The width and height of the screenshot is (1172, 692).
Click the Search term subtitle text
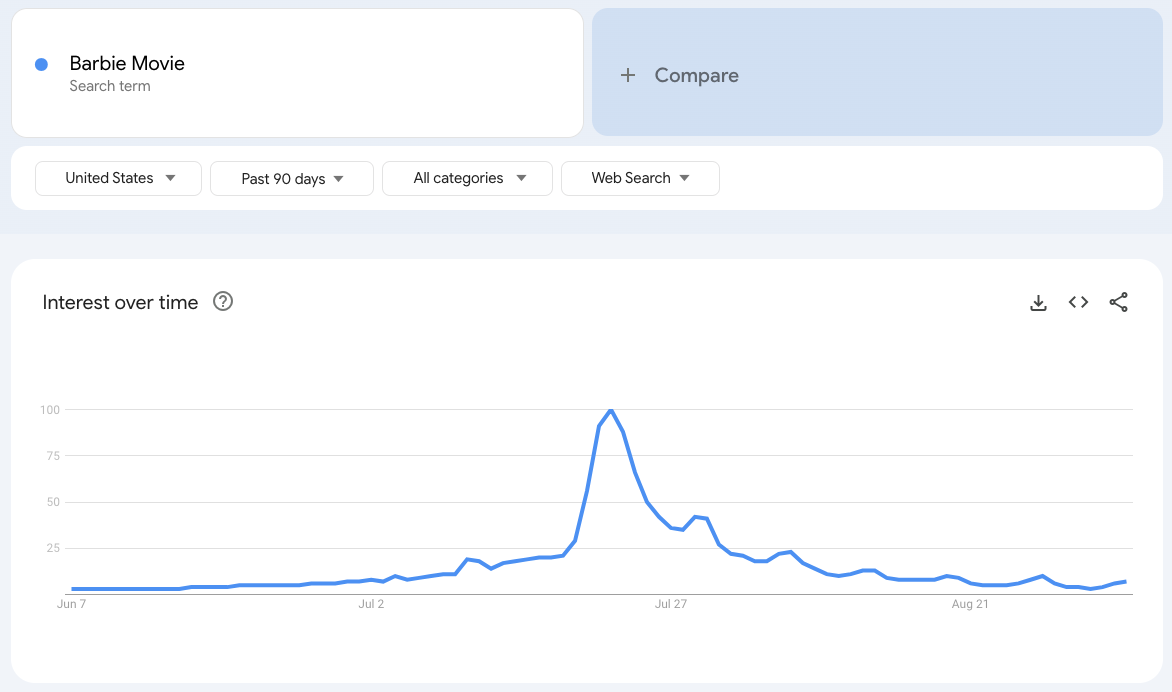click(110, 86)
